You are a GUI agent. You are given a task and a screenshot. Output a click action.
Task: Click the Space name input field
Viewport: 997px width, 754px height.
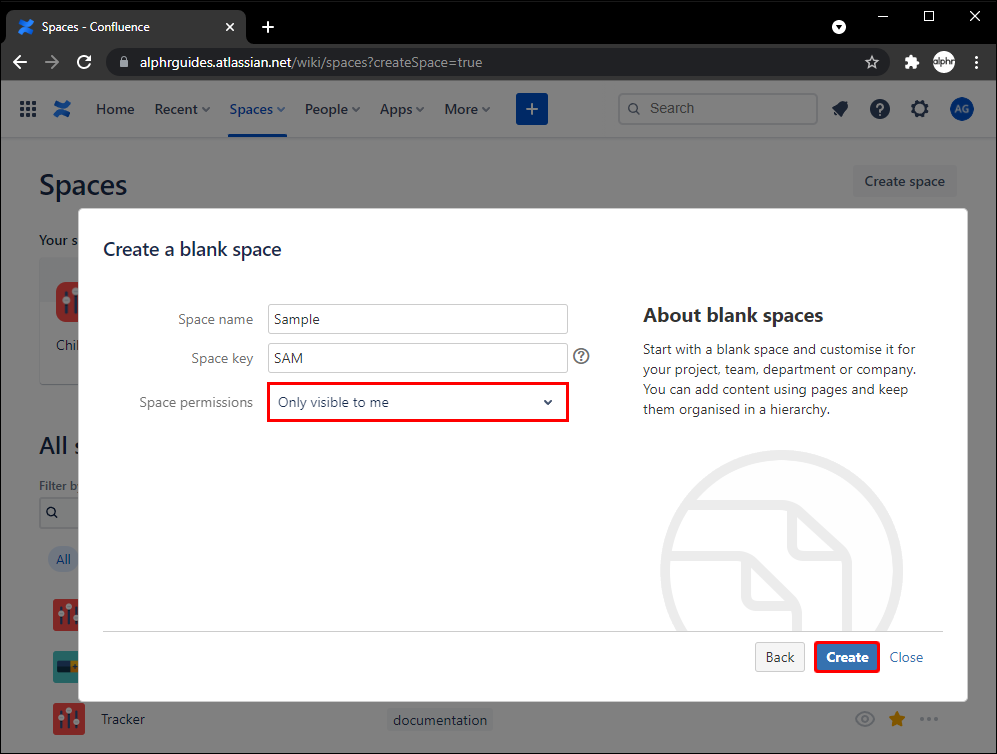click(x=418, y=319)
